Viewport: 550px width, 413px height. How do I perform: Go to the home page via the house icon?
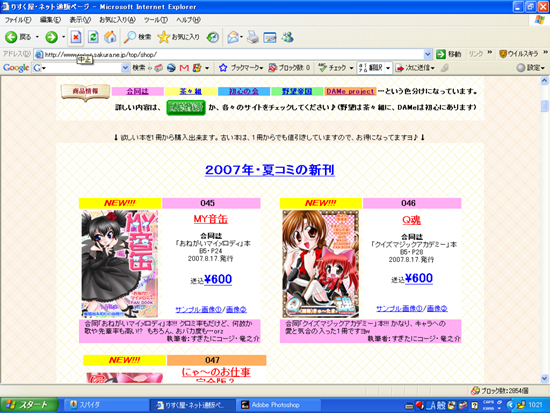click(x=110, y=37)
